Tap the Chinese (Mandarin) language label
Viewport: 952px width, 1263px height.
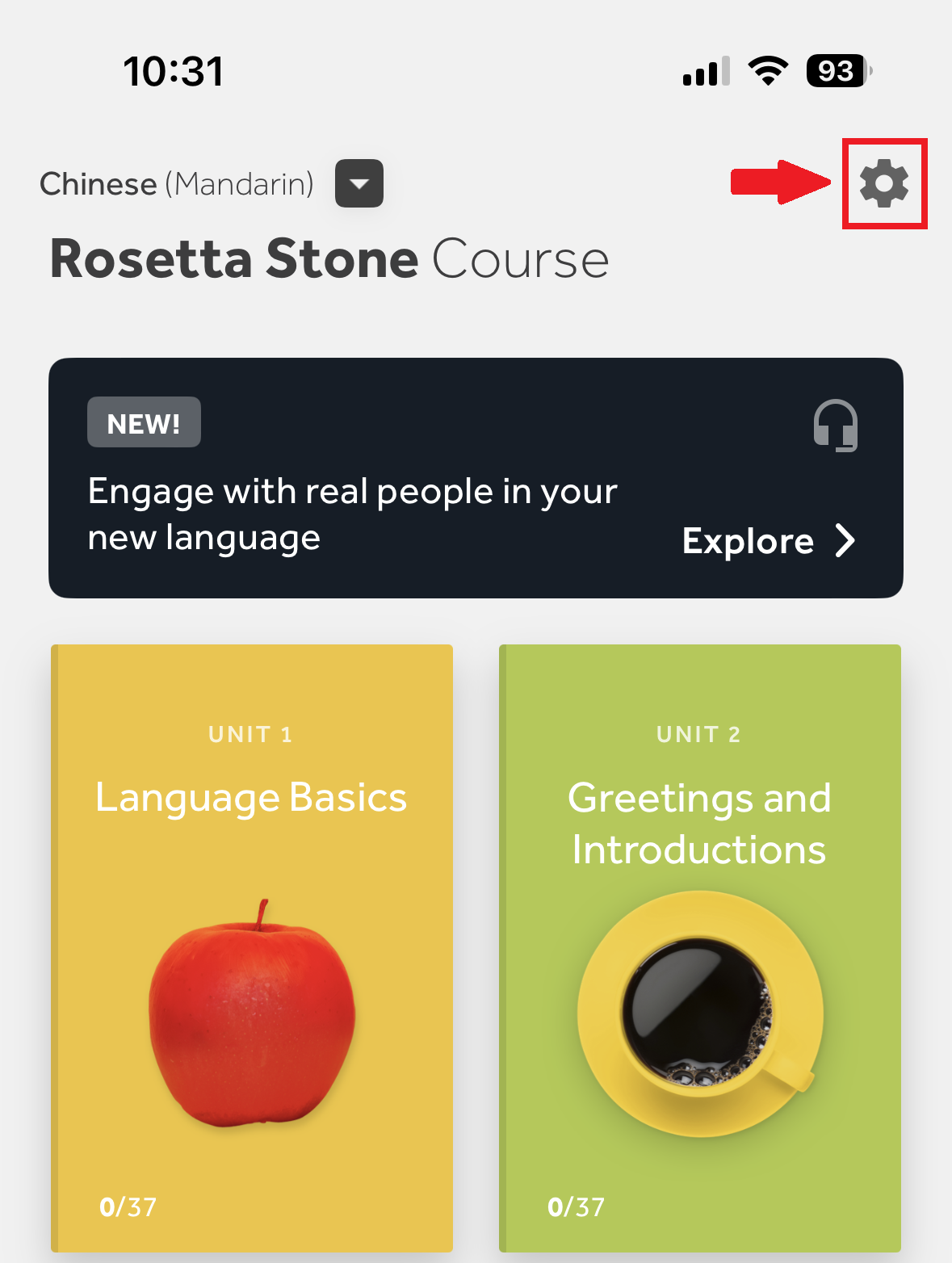[x=177, y=184]
